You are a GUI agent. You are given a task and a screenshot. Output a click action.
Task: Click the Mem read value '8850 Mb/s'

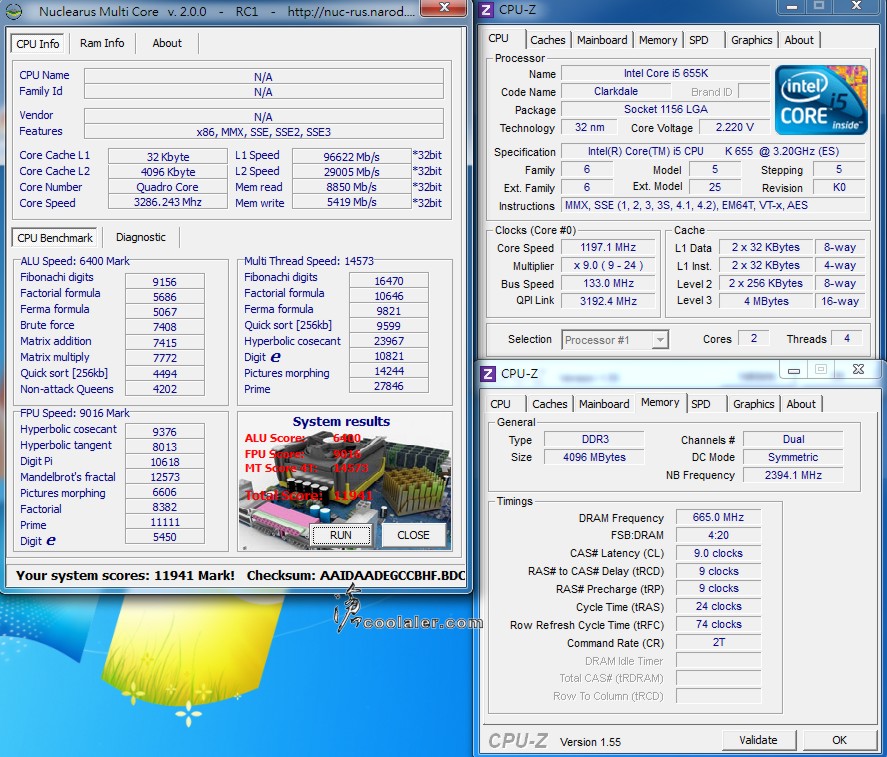tap(351, 187)
